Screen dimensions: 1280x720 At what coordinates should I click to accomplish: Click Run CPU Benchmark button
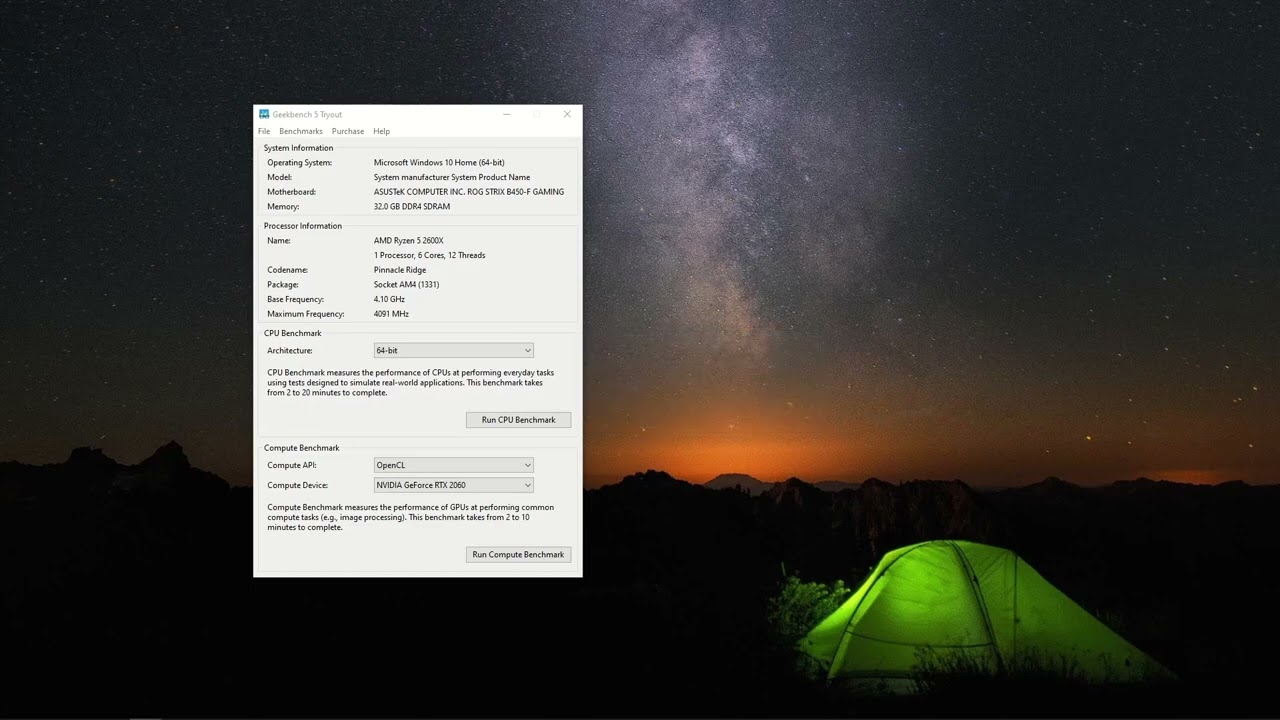coord(518,420)
